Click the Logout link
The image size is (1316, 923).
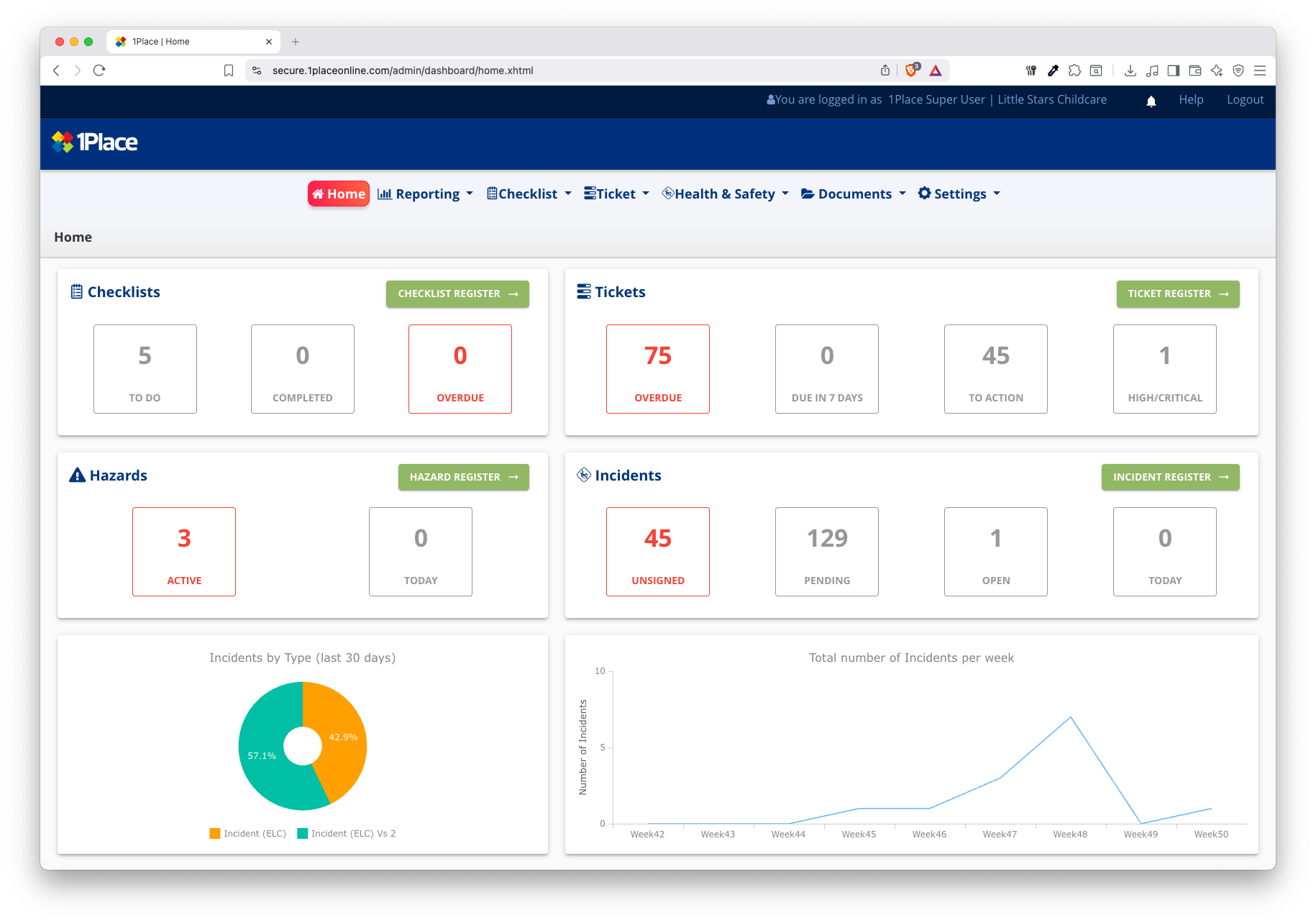(1245, 100)
